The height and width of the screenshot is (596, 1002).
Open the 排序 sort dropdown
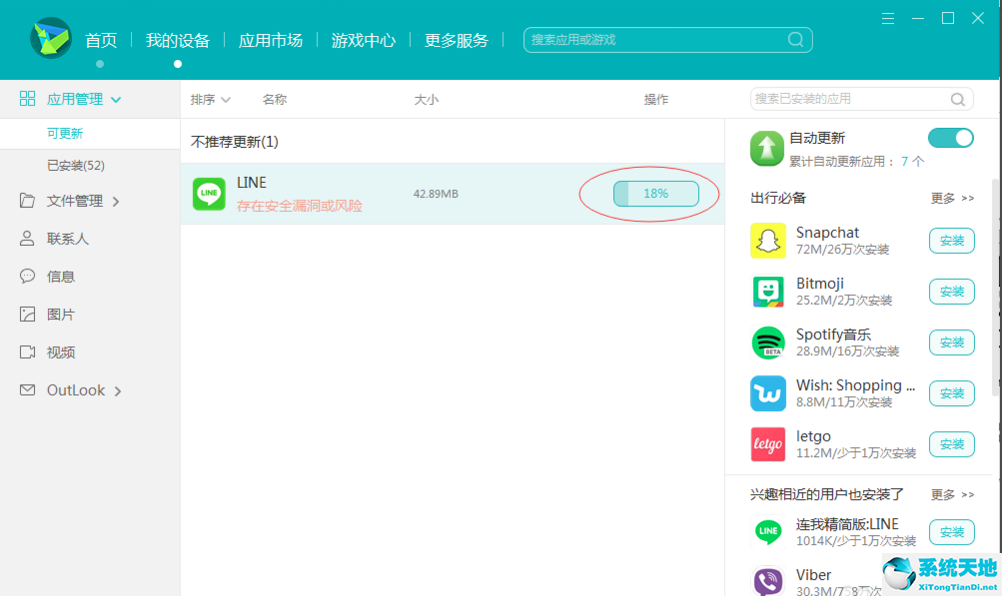[210, 100]
